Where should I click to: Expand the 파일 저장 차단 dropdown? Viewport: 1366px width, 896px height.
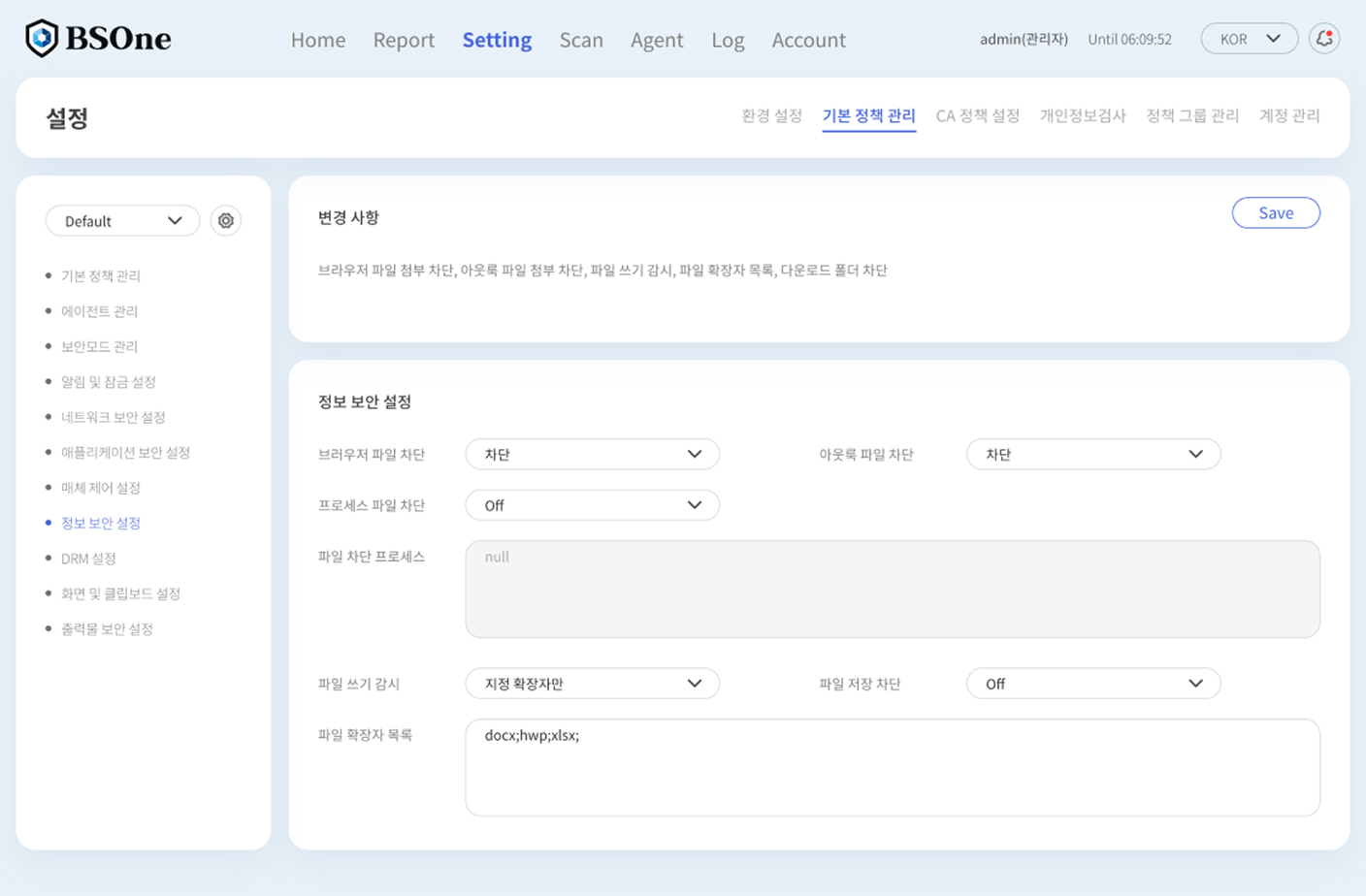click(1092, 684)
